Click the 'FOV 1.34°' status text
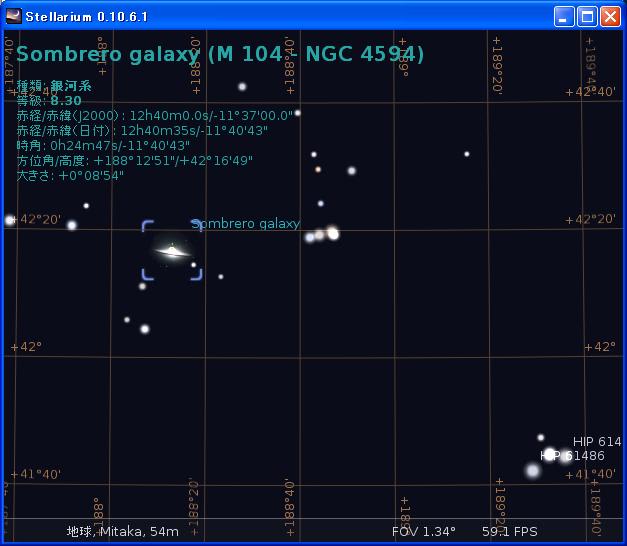627x546 pixels. [x=423, y=531]
